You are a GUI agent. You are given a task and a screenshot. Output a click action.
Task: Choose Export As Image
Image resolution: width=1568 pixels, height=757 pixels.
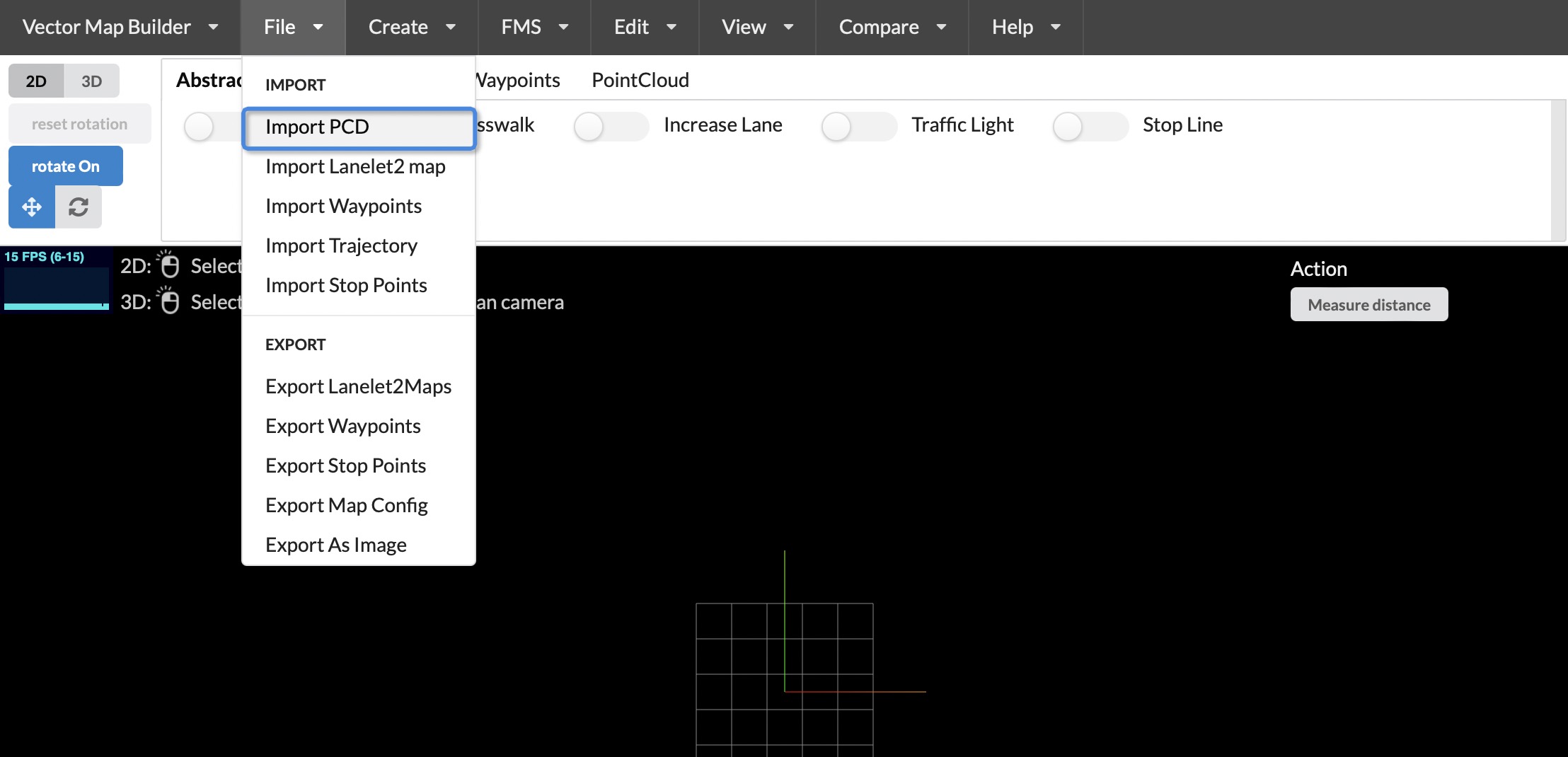[335, 544]
